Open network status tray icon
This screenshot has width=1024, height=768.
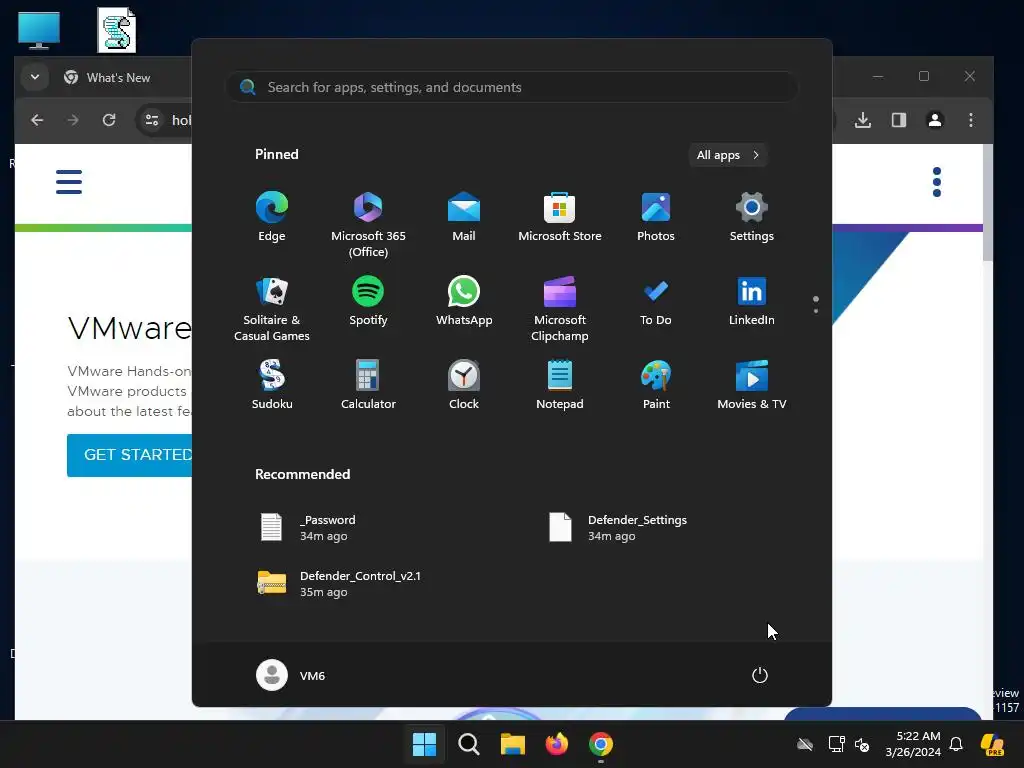tap(837, 744)
